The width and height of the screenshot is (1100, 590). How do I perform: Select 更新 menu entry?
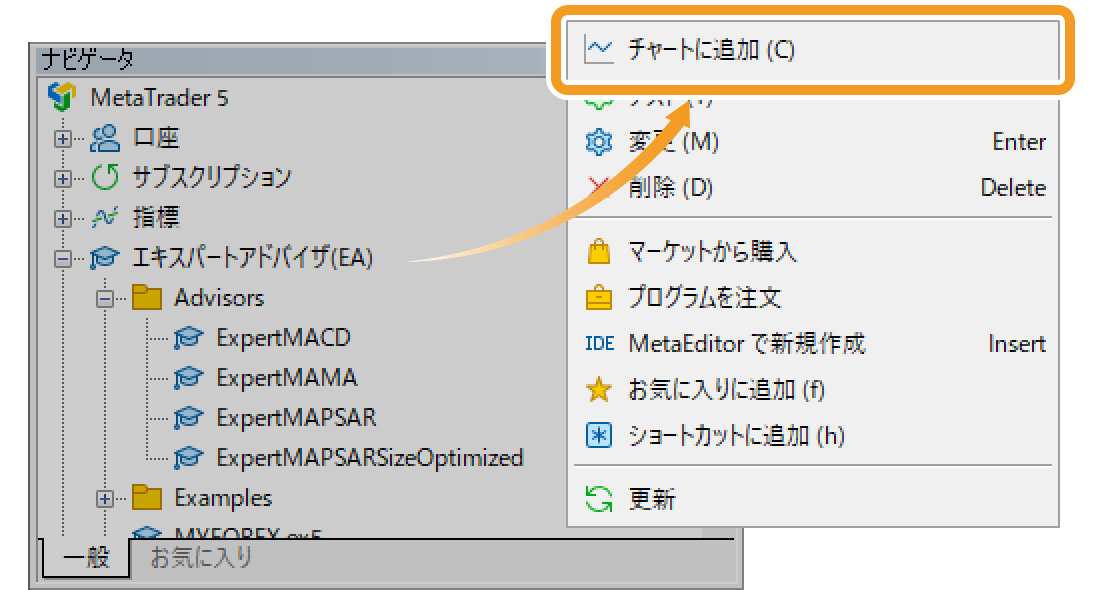pos(812,500)
